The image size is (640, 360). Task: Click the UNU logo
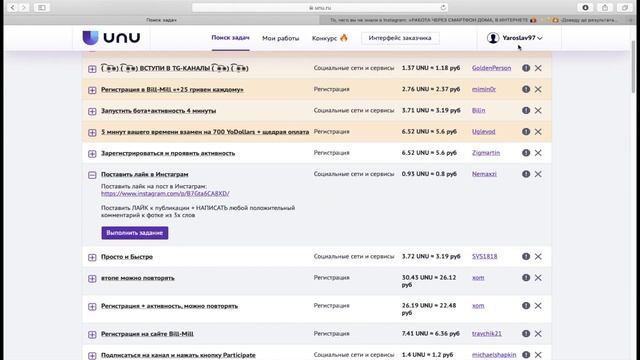click(111, 38)
